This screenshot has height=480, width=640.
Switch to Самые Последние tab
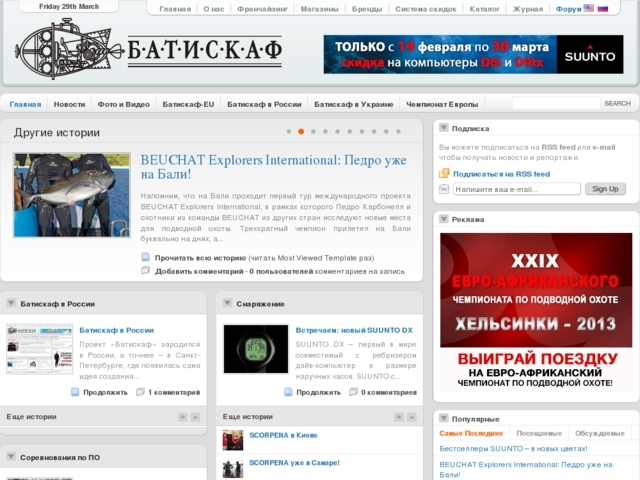(471, 433)
